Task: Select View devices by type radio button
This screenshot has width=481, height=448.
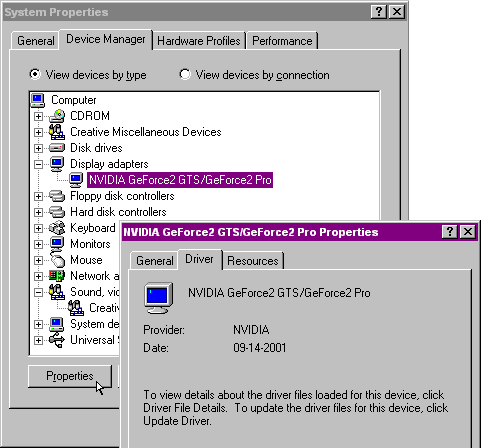Action: tap(35, 74)
